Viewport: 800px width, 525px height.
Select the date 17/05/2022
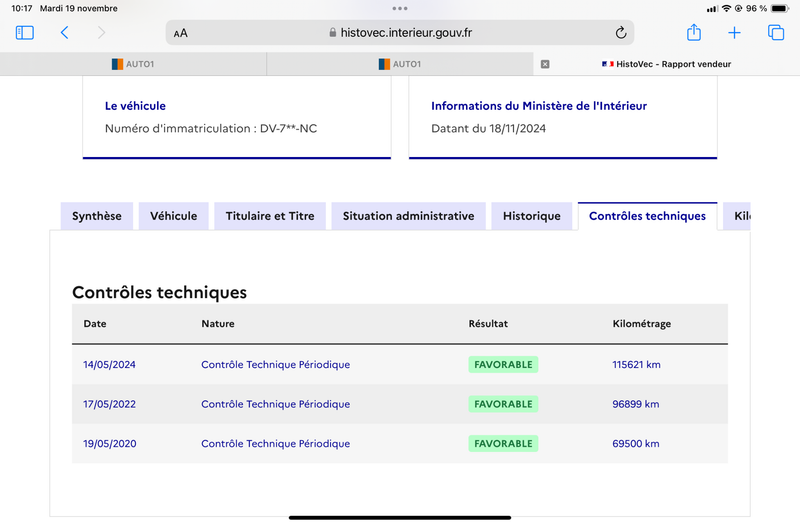tap(109, 404)
